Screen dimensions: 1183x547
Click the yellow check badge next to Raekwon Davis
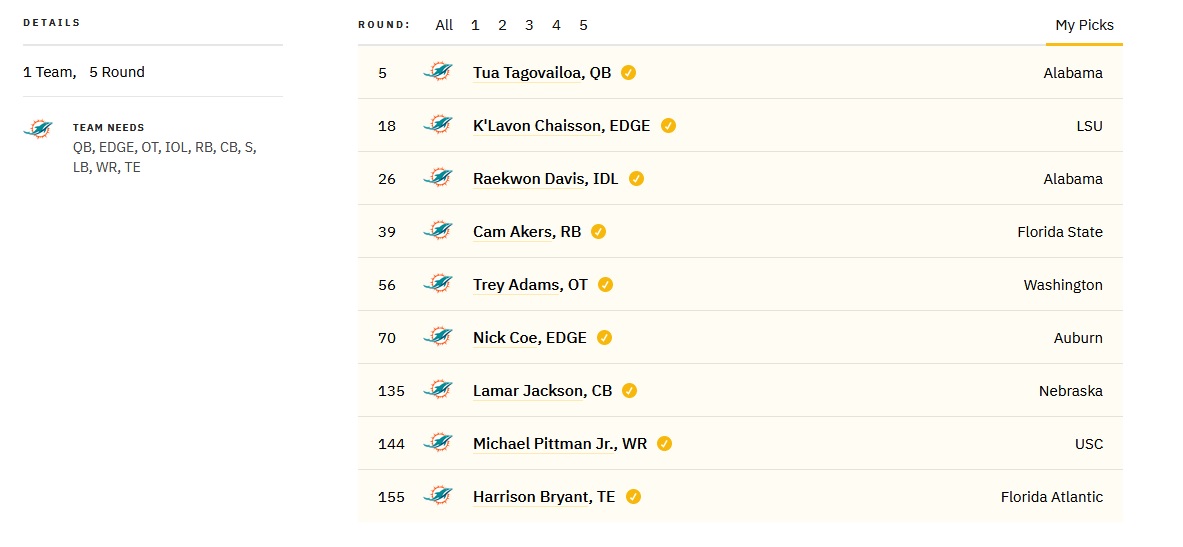(636, 179)
